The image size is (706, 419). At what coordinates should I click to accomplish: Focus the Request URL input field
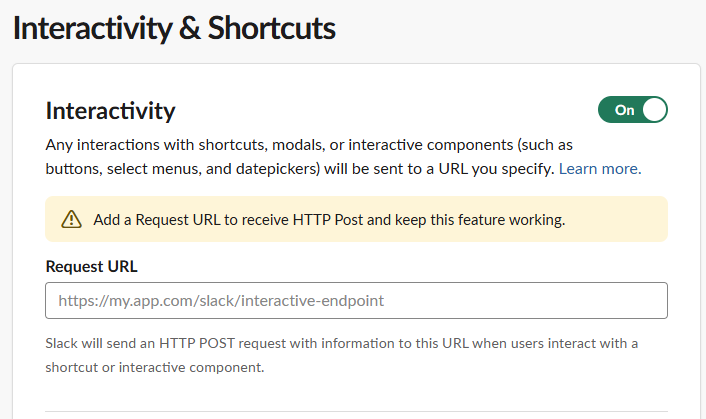click(356, 301)
